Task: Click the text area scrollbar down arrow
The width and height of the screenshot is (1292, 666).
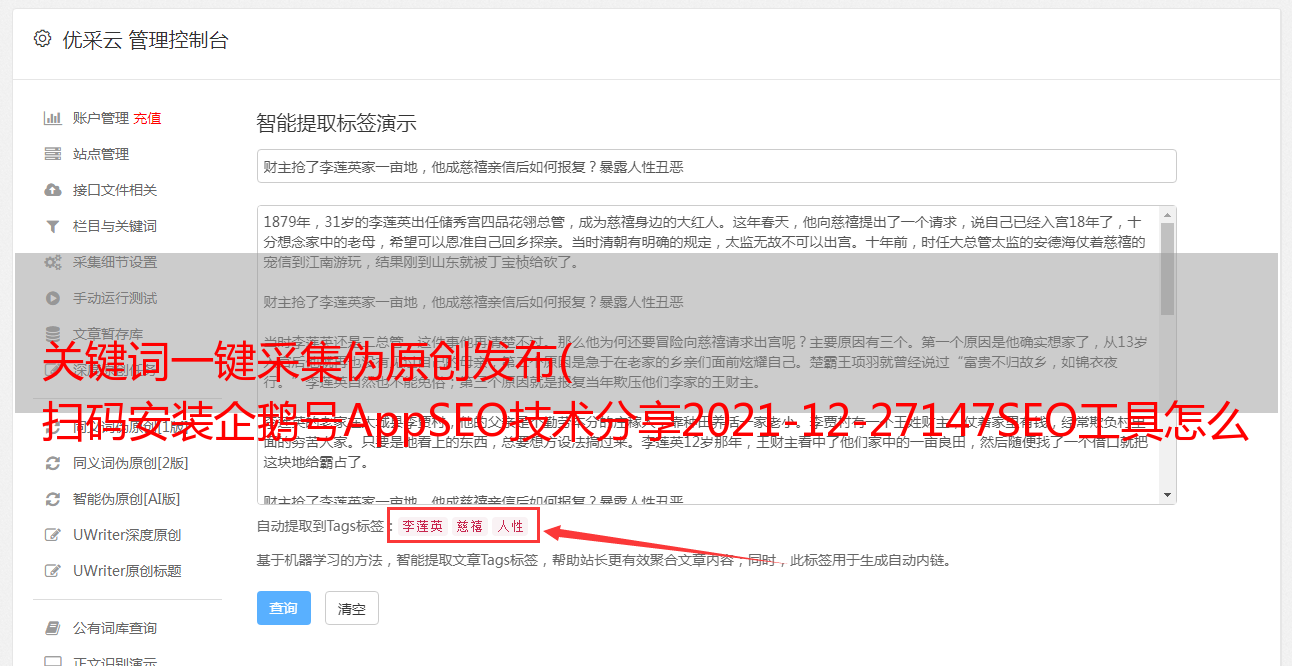Action: pos(1167,495)
